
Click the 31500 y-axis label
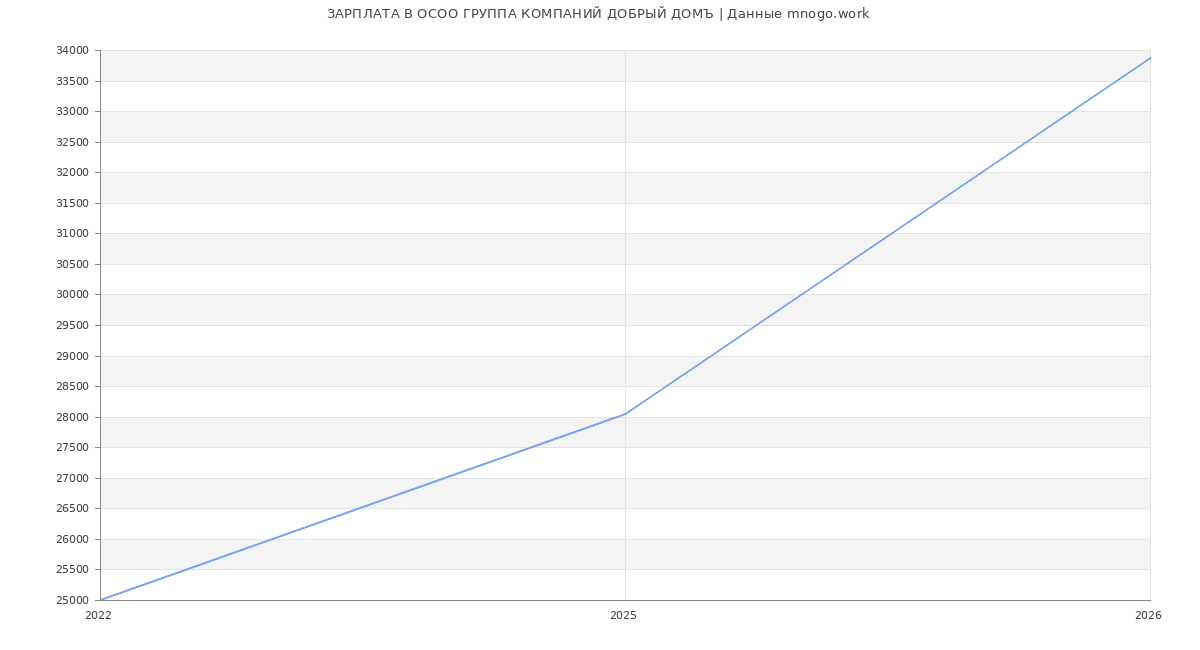[72, 203]
